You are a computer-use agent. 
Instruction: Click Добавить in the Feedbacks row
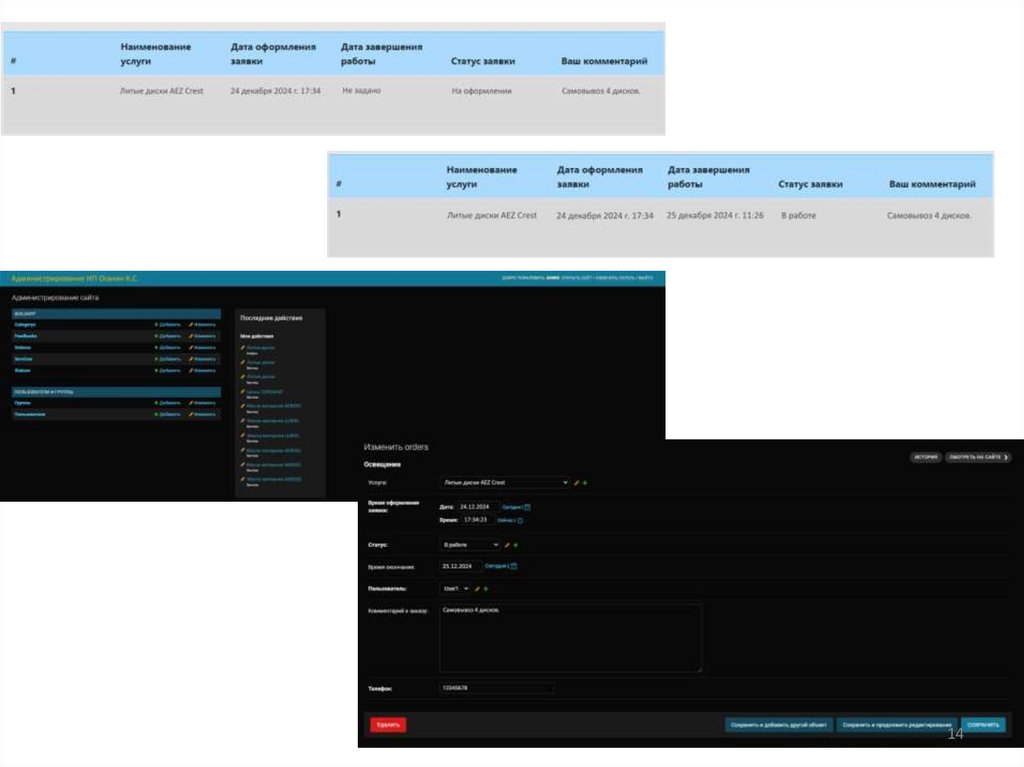pyautogui.click(x=168, y=336)
